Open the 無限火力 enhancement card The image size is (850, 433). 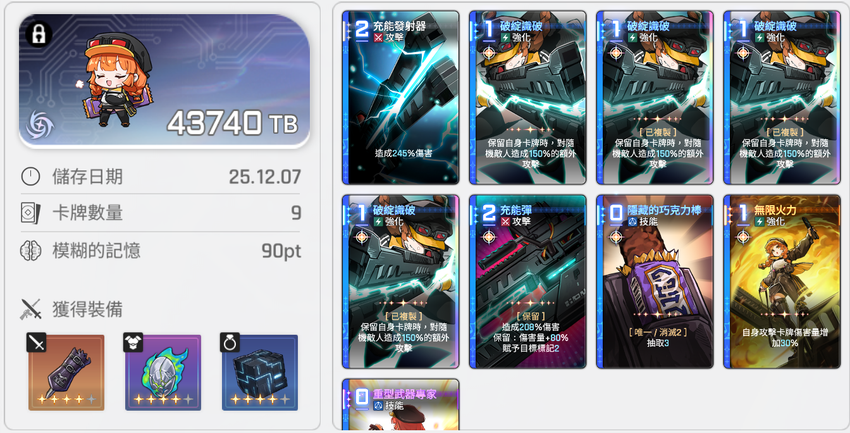point(782,282)
